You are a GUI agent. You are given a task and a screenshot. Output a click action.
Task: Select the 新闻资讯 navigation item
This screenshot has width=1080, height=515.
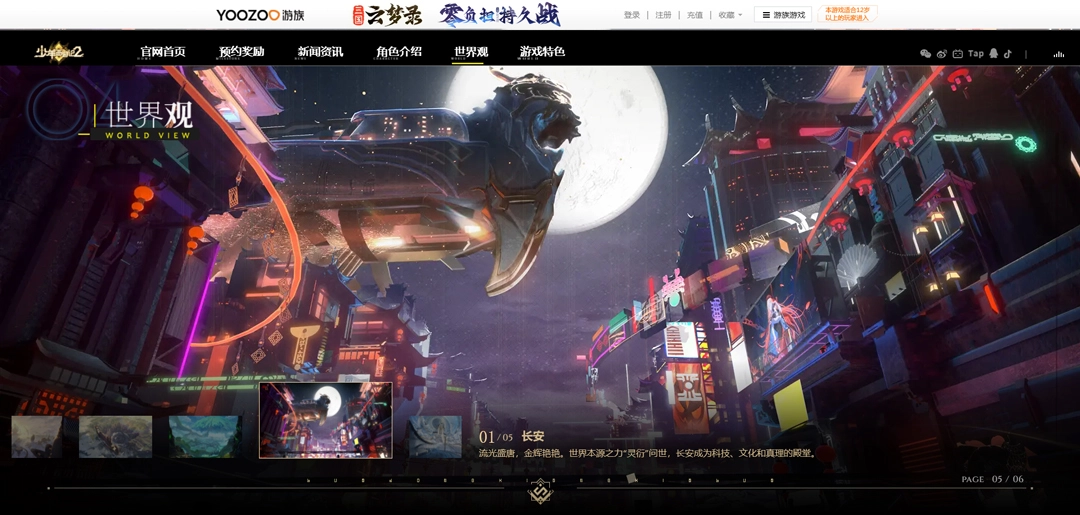point(320,52)
